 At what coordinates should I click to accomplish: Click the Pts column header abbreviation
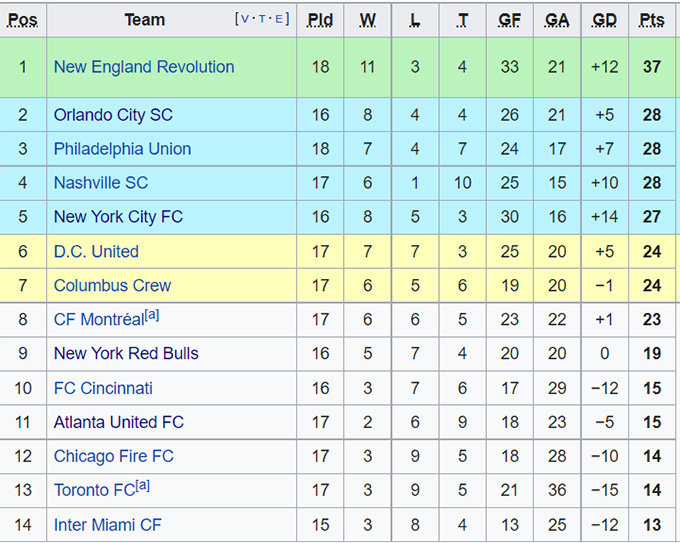point(652,20)
